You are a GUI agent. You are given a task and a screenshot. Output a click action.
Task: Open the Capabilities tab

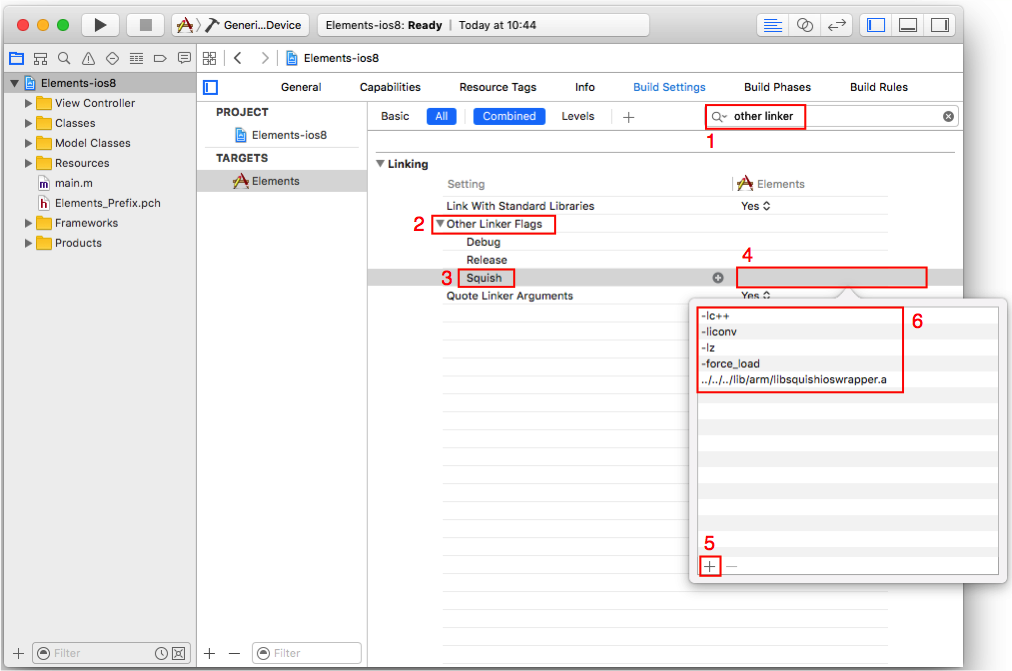pyautogui.click(x=389, y=87)
